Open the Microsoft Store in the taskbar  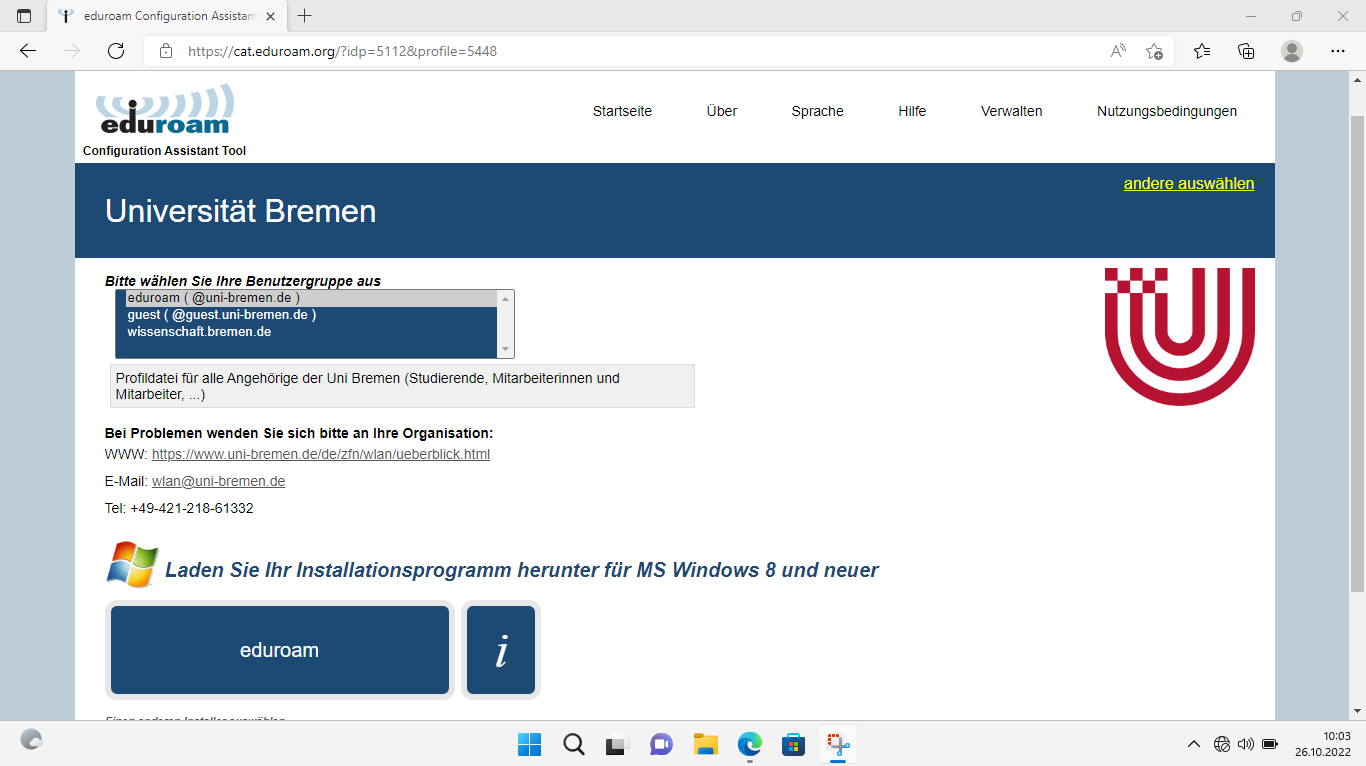[794, 744]
